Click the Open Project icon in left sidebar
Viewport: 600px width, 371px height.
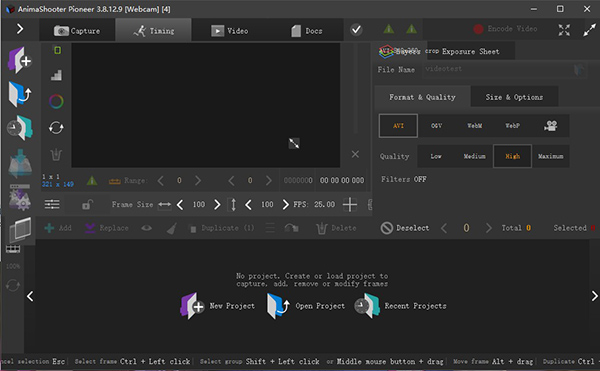19,94
